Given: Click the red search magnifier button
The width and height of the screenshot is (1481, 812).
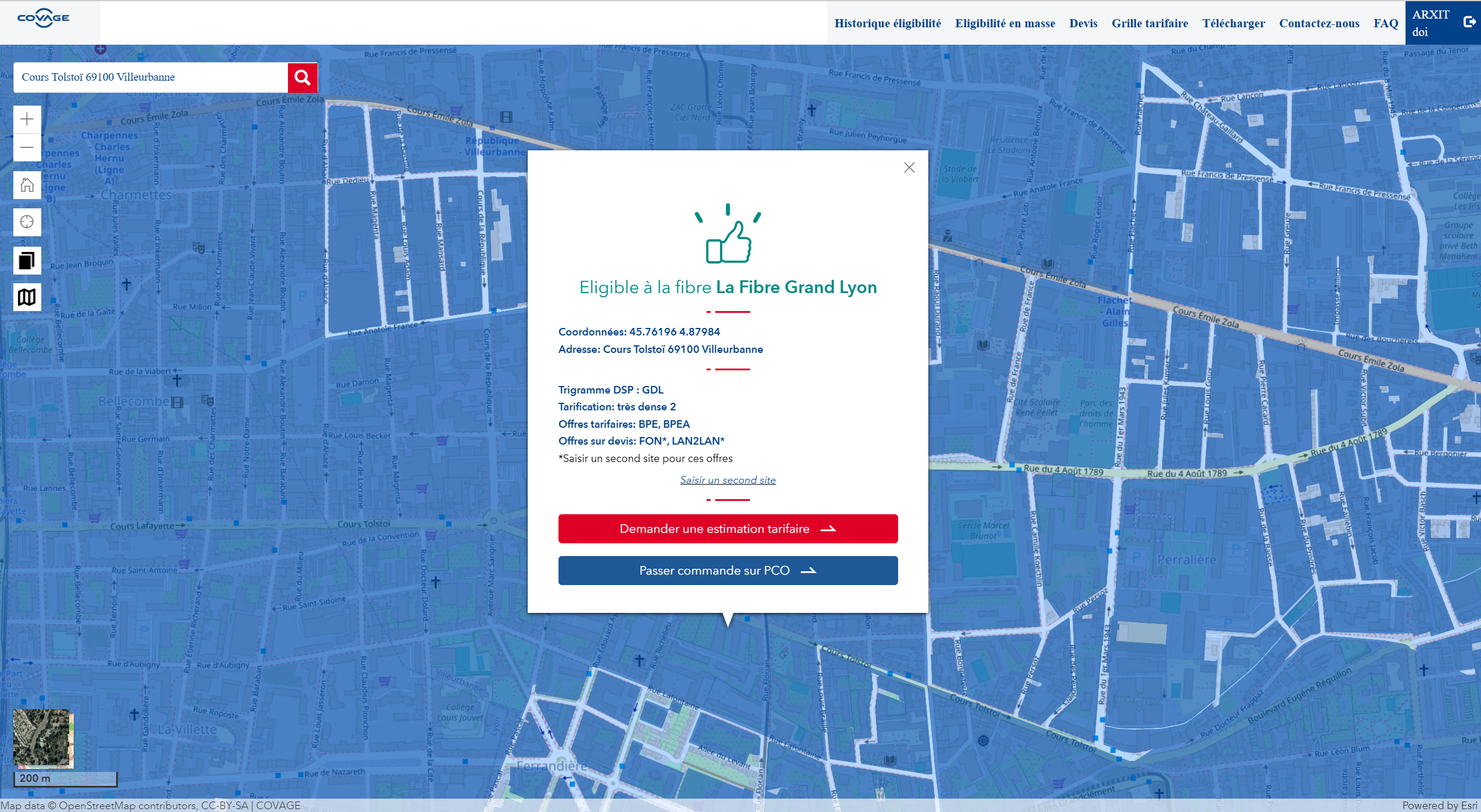Looking at the screenshot, I should tap(302, 77).
